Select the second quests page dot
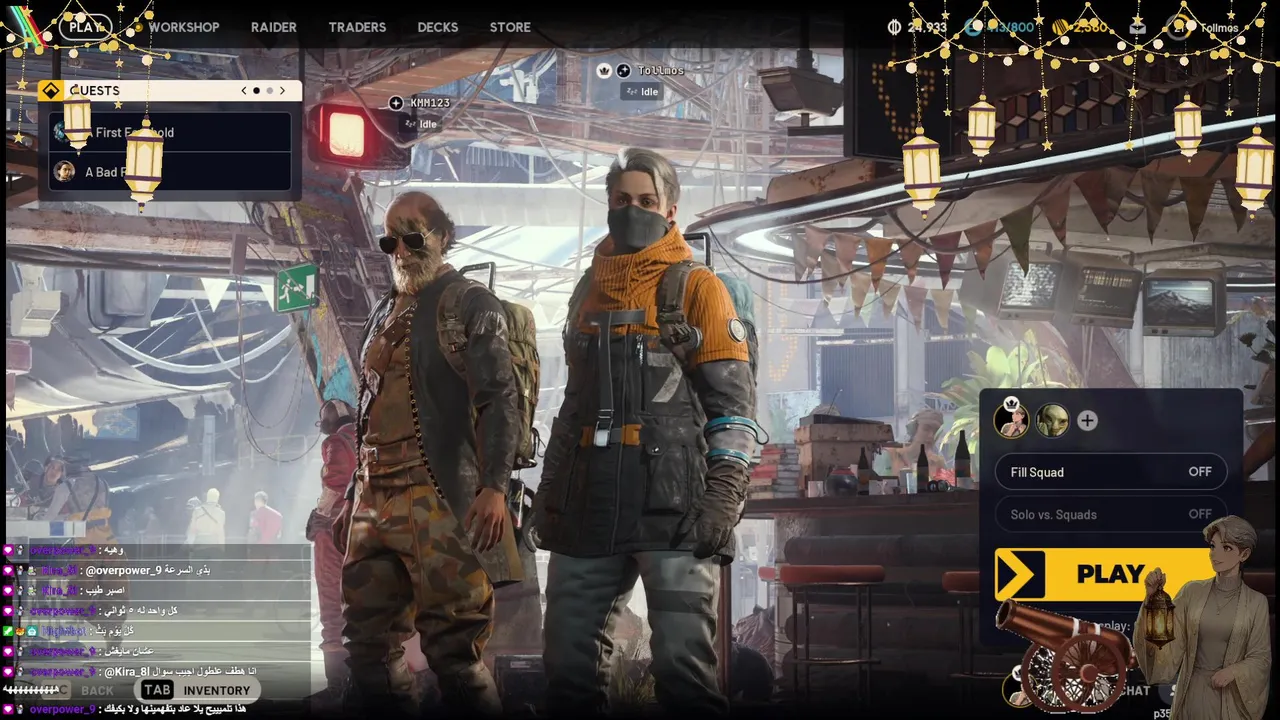The width and height of the screenshot is (1280, 720). (269, 90)
